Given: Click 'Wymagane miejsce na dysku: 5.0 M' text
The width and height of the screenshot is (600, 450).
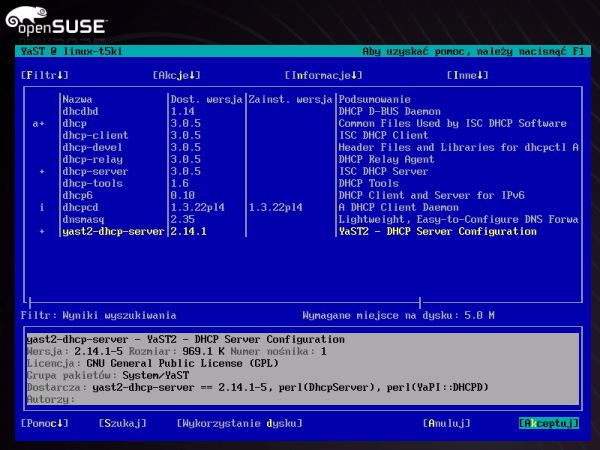Looking at the screenshot, I should click(398, 315).
